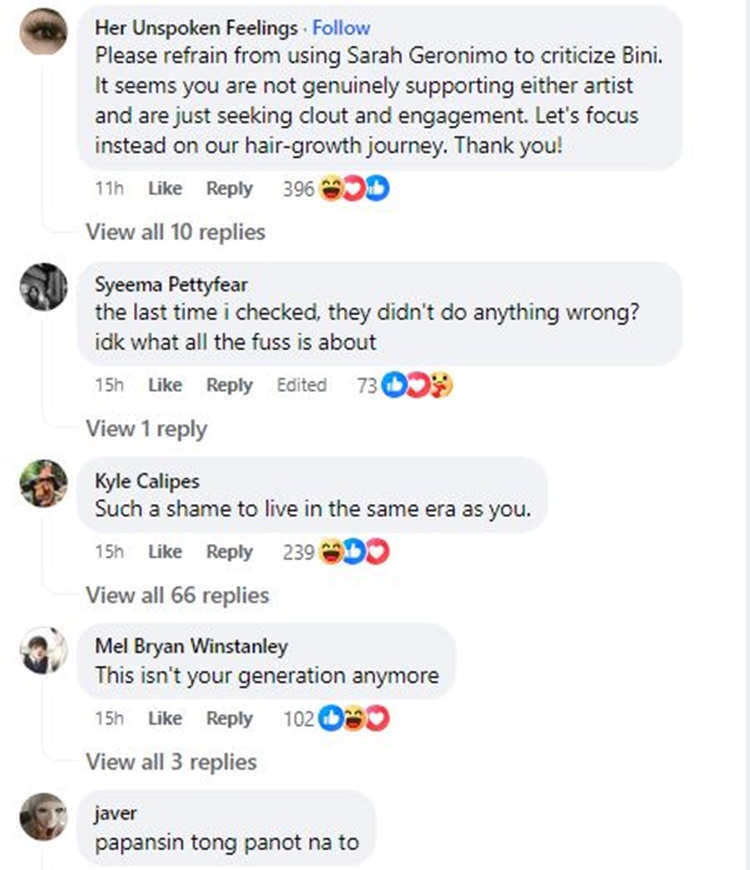Expand View all 3 replies
Screen dimensions: 750x870
click(171, 762)
